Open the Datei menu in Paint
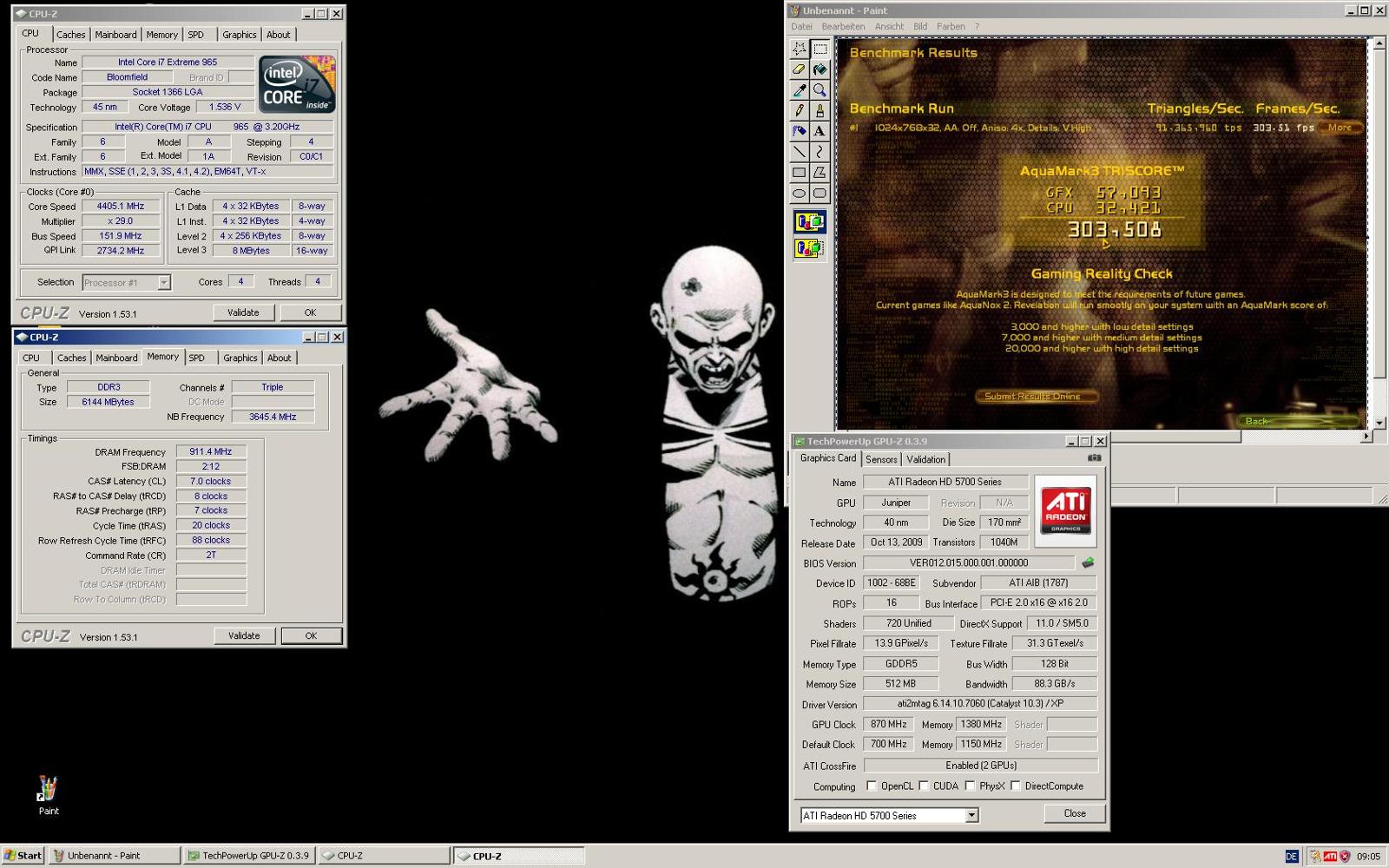 click(x=801, y=27)
